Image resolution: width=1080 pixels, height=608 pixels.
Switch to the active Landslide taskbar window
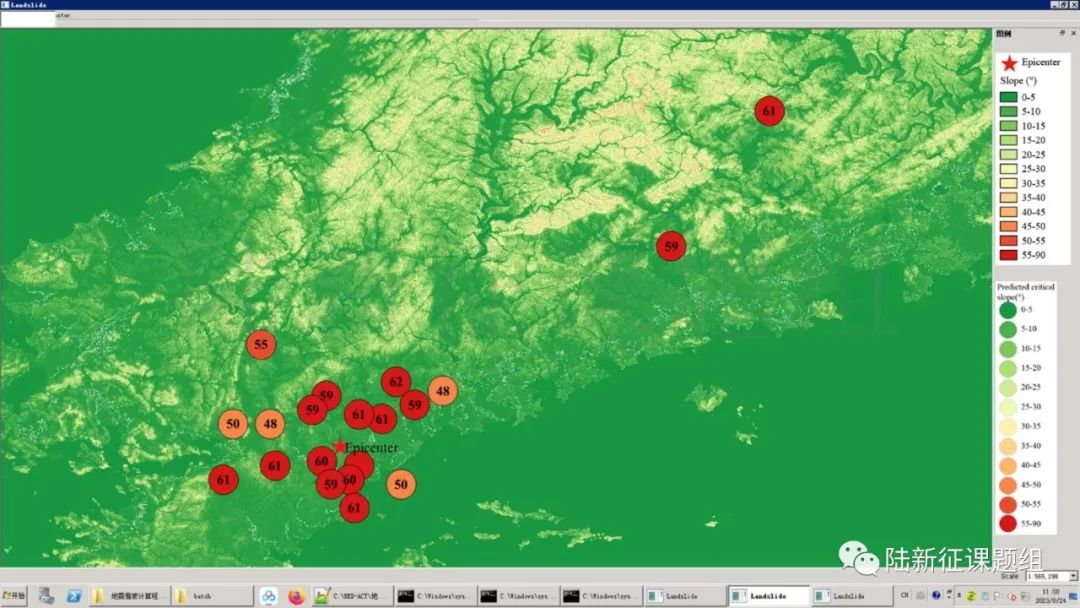[x=767, y=597]
